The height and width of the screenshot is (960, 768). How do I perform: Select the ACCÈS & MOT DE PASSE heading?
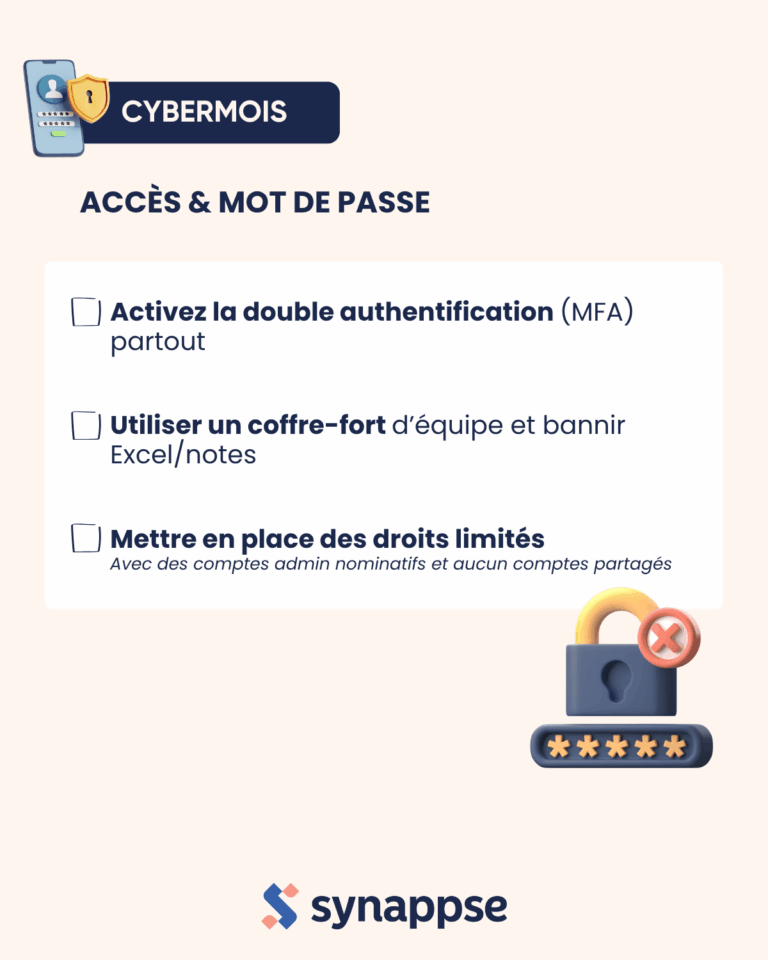tap(255, 202)
